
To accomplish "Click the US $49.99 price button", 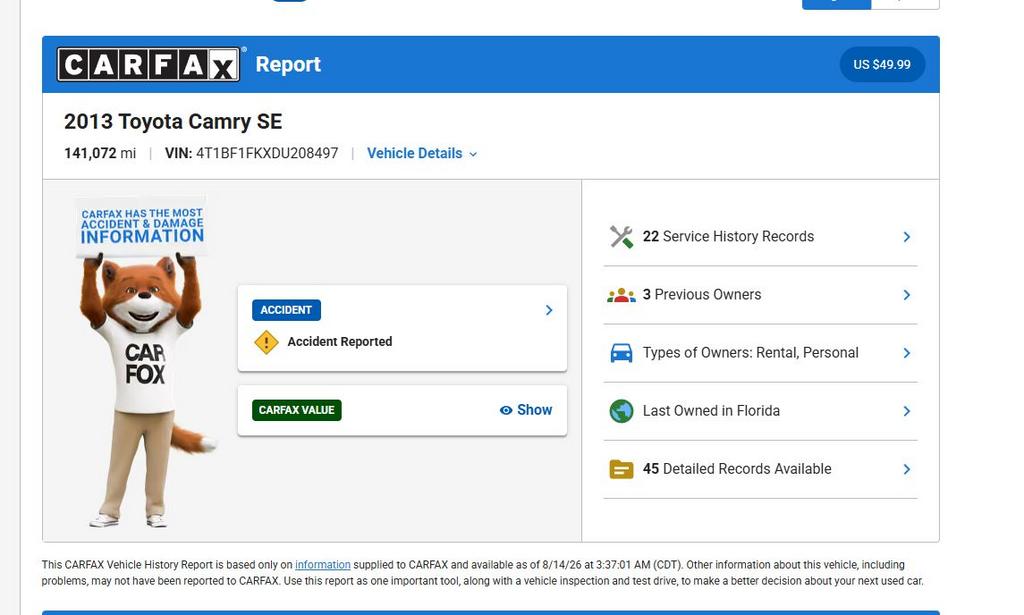I will 882,65.
